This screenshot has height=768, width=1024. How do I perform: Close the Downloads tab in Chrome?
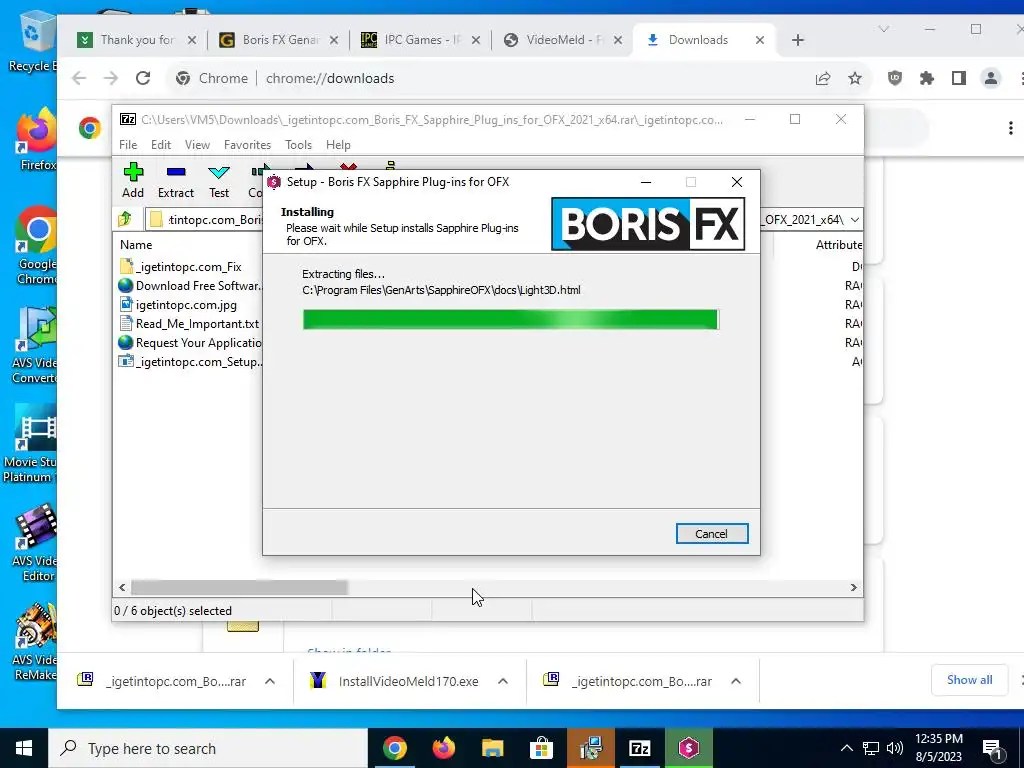(x=760, y=40)
